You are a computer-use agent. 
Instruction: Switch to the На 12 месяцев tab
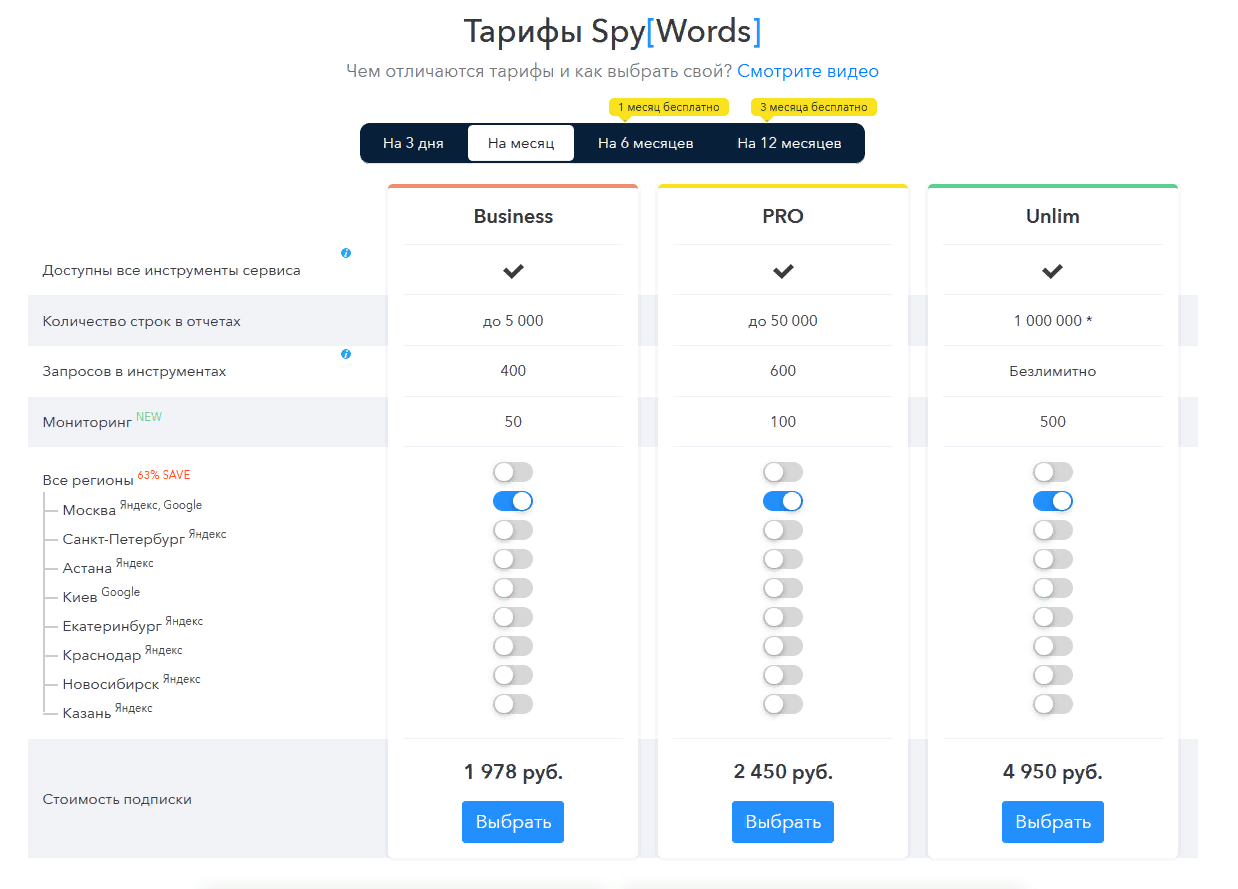[789, 143]
